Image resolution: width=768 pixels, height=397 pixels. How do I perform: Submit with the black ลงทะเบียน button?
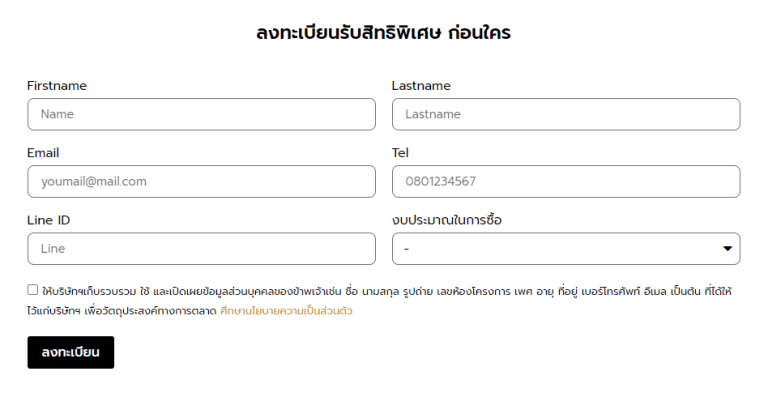(x=71, y=352)
